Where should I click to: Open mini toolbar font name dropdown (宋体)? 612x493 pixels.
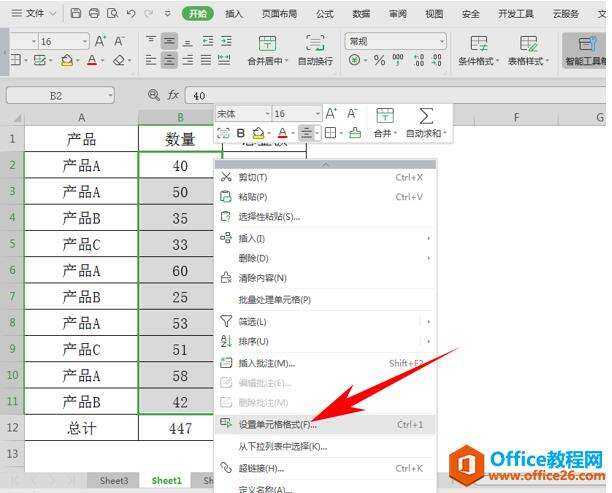268,114
